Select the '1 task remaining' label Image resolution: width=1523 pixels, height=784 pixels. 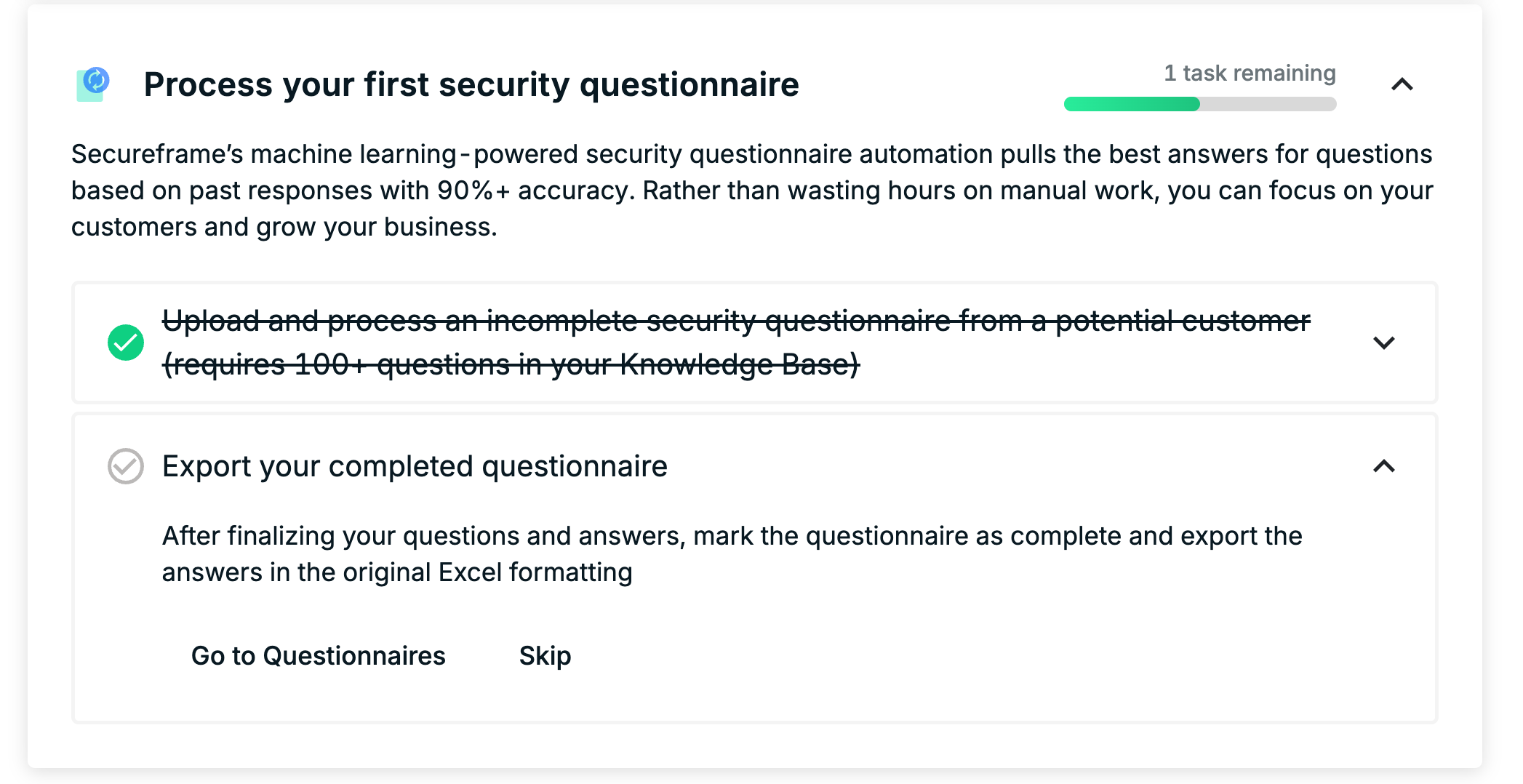[x=1250, y=73]
